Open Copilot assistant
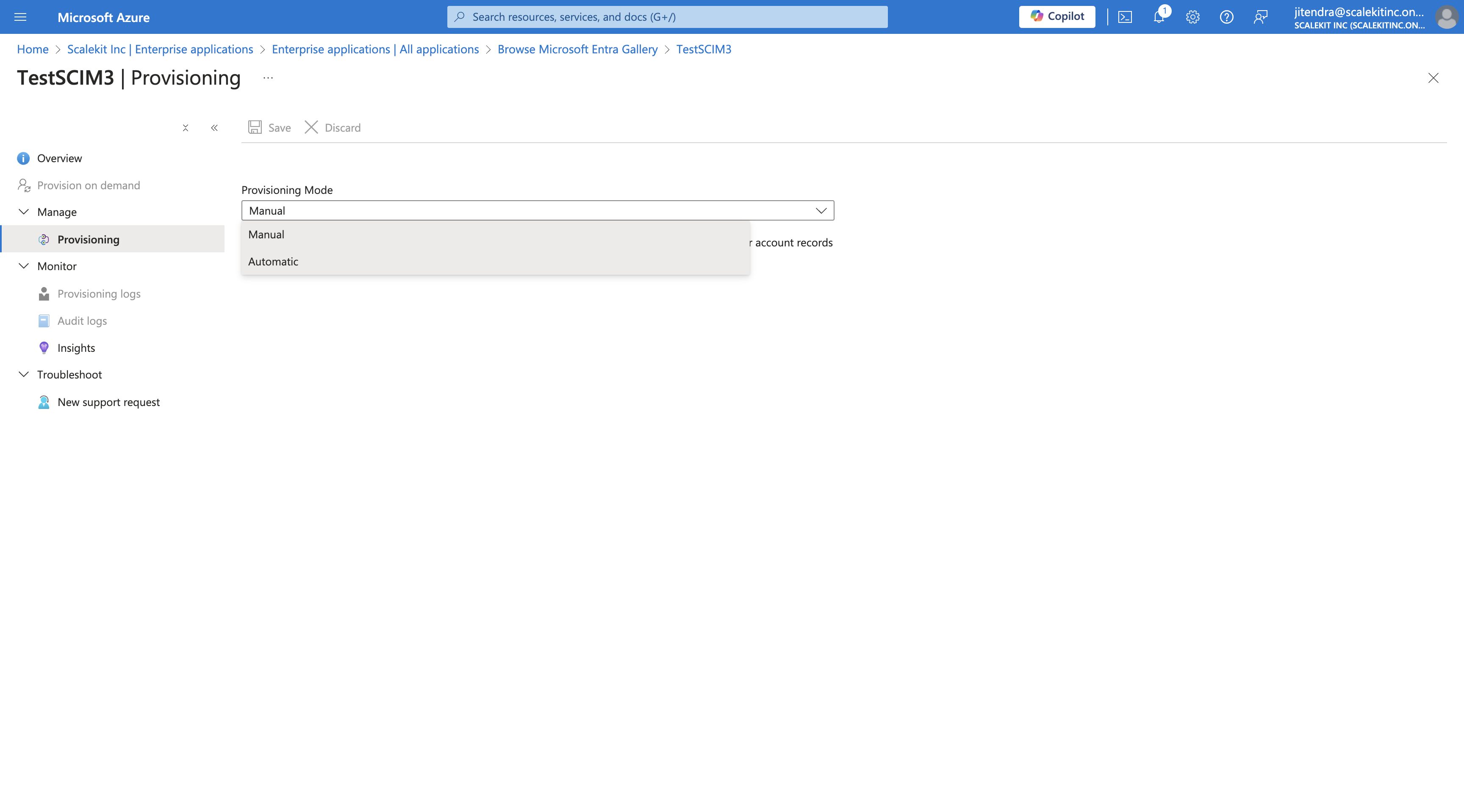Image resolution: width=1464 pixels, height=812 pixels. 1057,17
